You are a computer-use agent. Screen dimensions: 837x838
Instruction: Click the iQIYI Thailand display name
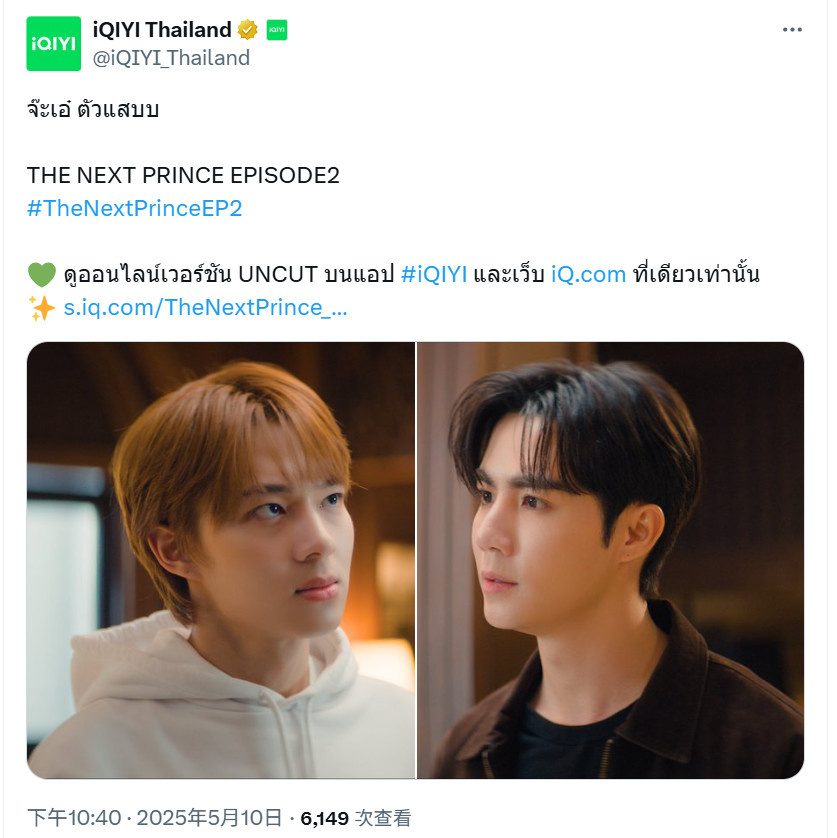tap(162, 30)
